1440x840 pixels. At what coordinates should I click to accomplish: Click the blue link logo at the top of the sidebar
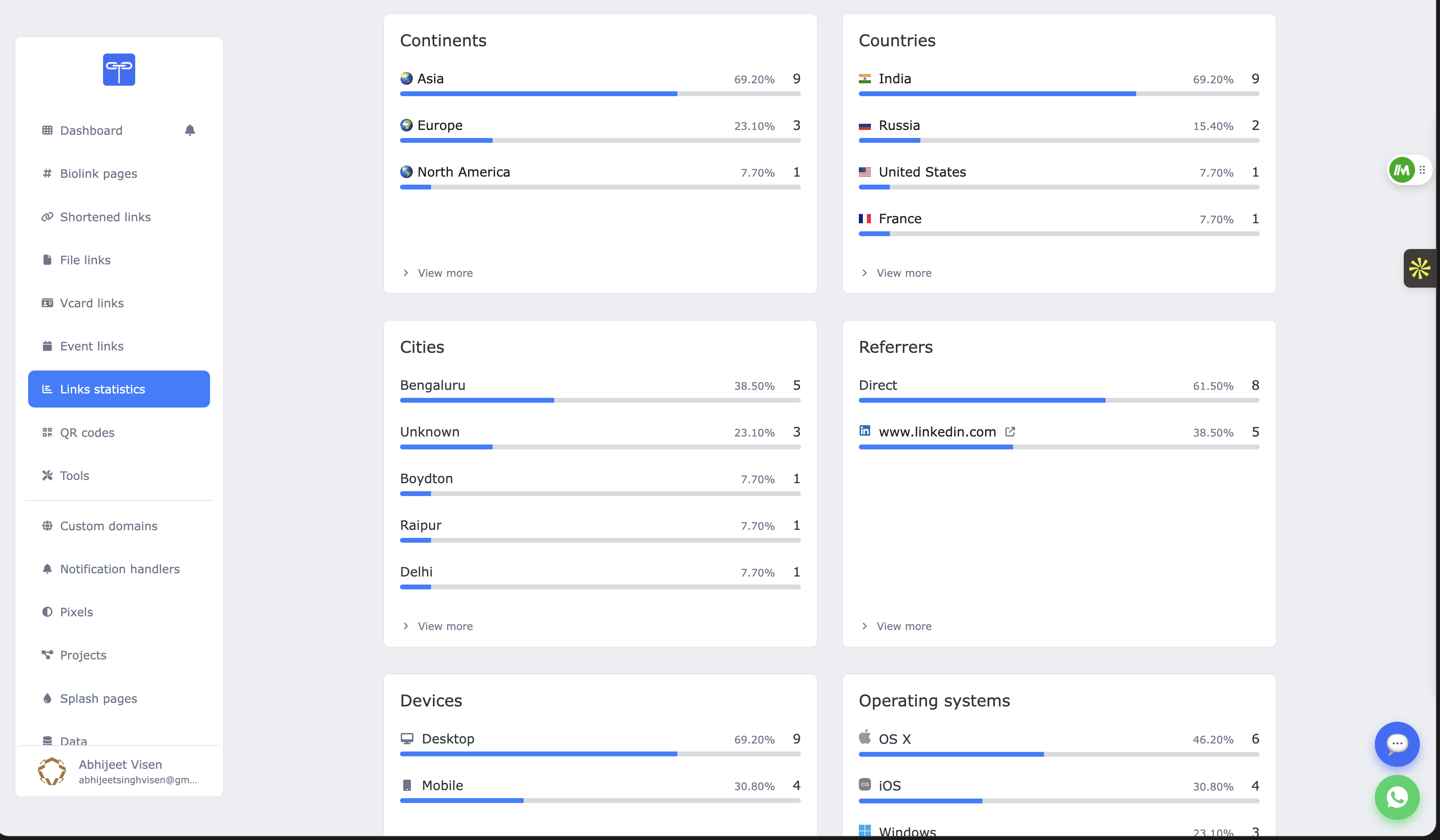click(x=119, y=70)
